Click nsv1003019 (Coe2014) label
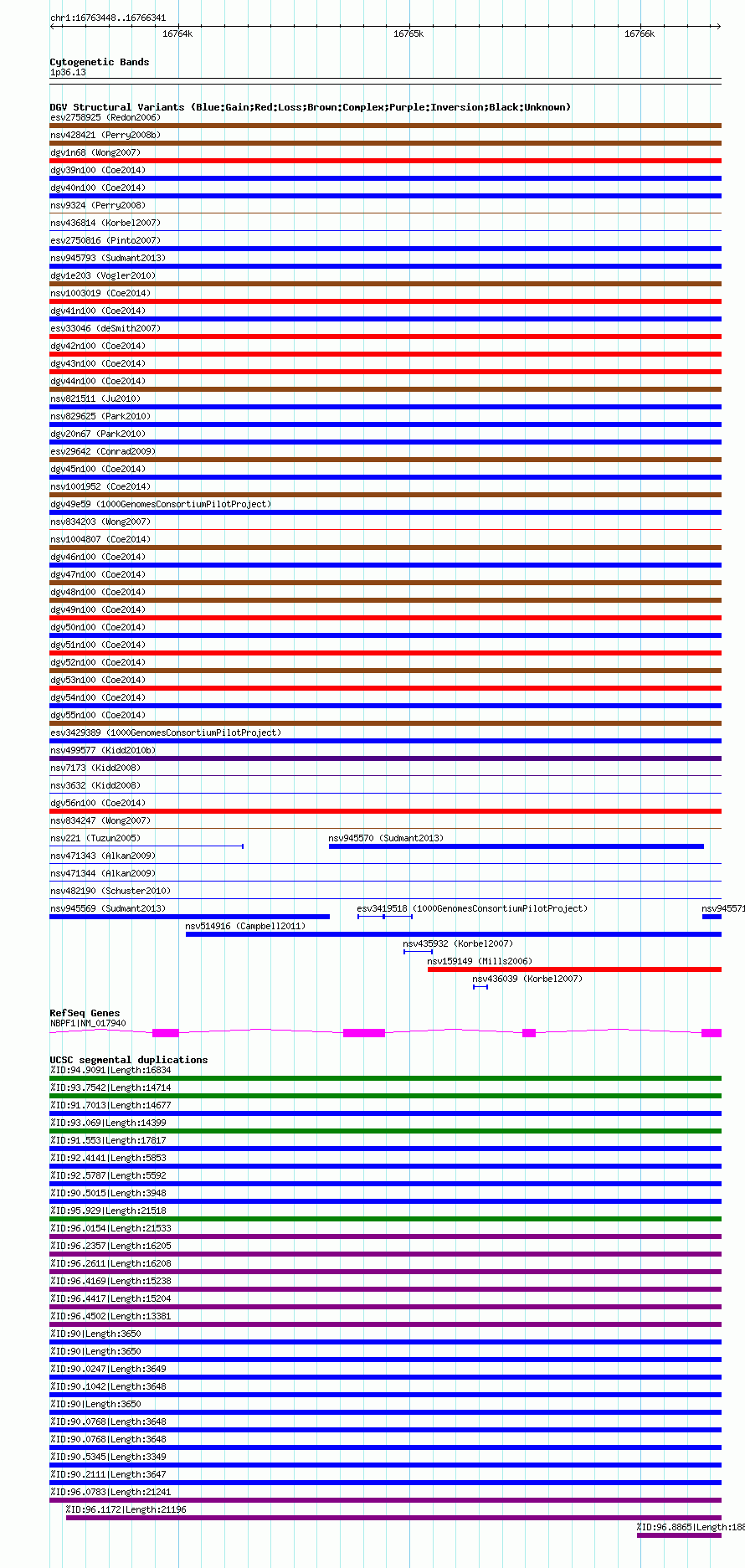The width and height of the screenshot is (745, 1568). pos(100,293)
